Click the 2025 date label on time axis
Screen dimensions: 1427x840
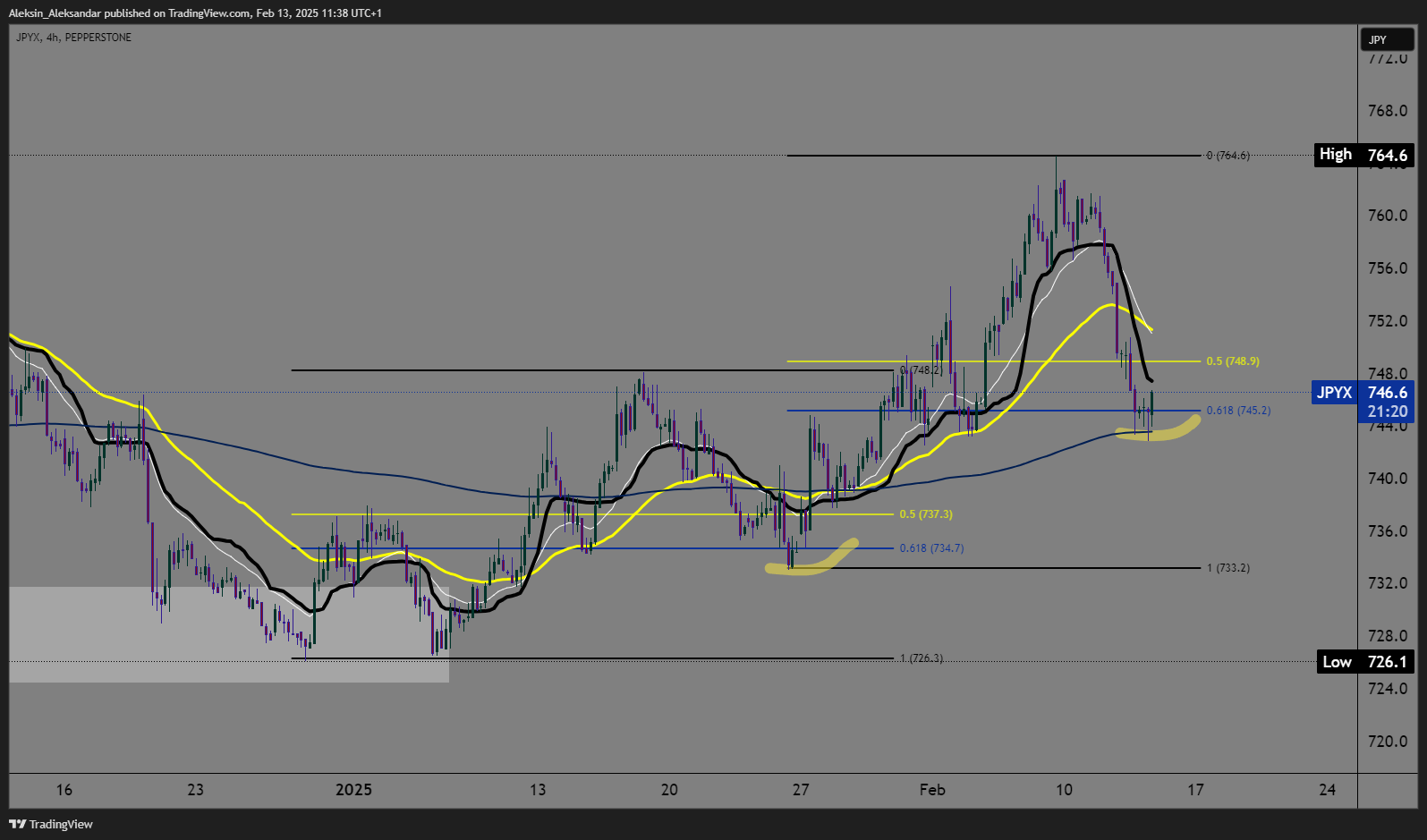point(353,790)
